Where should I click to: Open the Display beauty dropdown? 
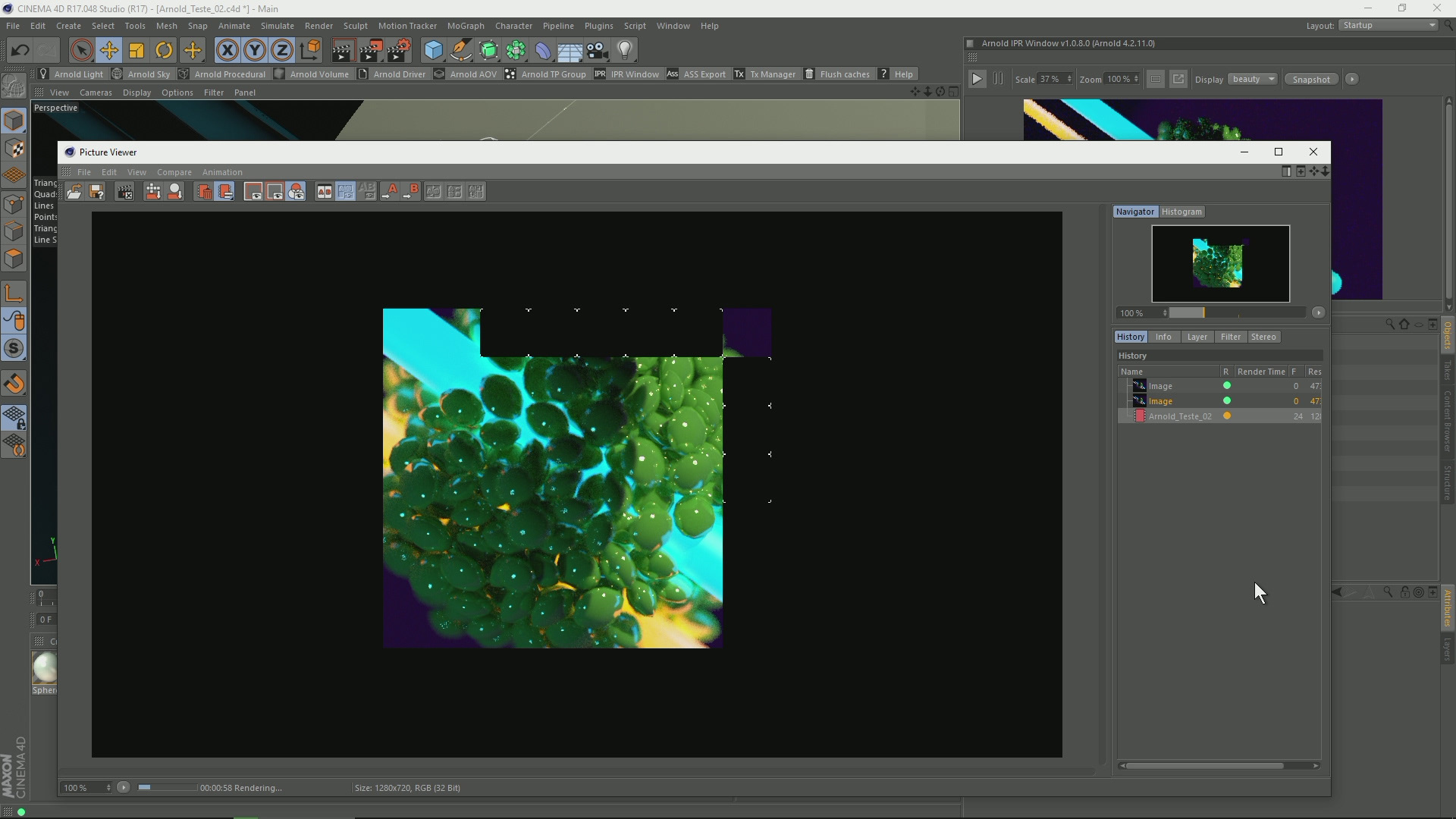coord(1253,79)
